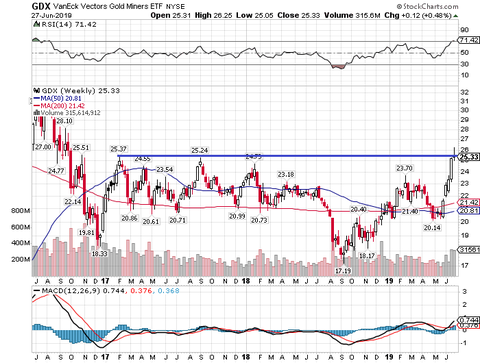Click the 25.51 price annotation
480x363 pixels.
tap(81, 148)
